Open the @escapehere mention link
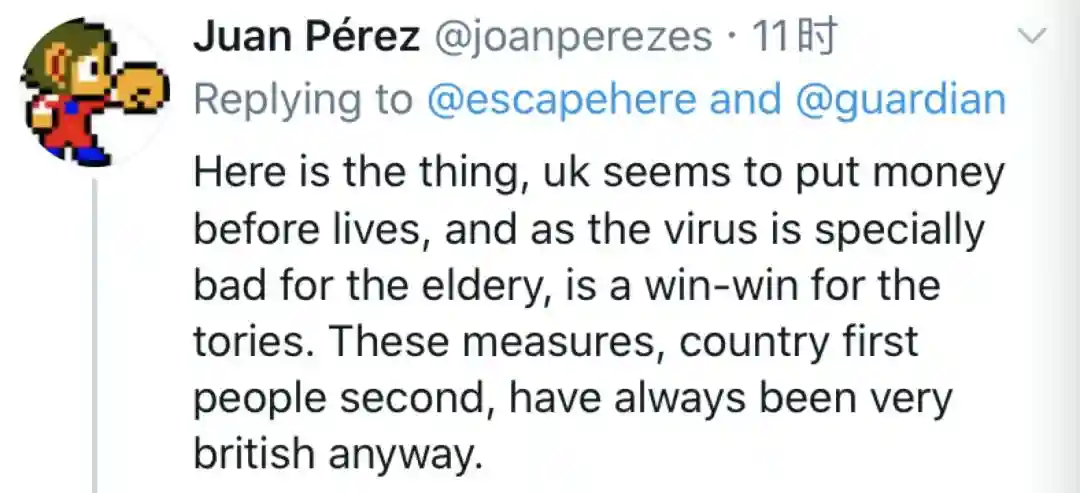 pos(561,99)
